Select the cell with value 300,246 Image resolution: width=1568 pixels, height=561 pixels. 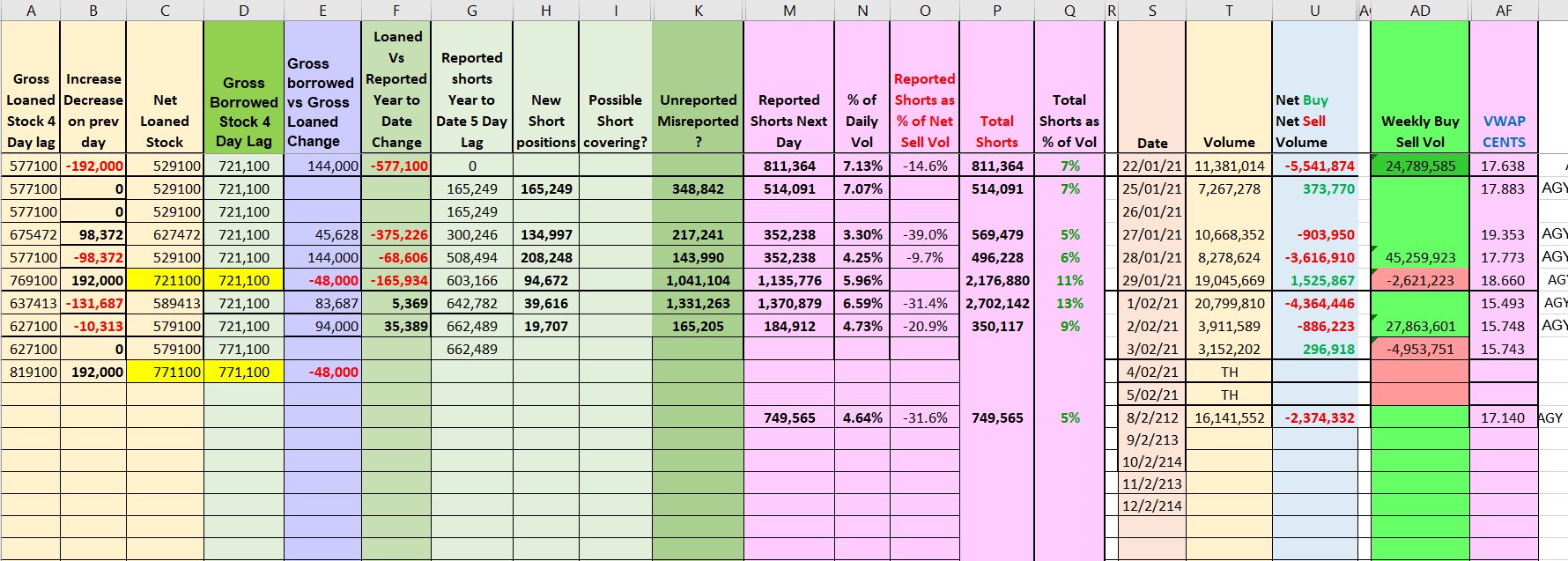point(472,234)
